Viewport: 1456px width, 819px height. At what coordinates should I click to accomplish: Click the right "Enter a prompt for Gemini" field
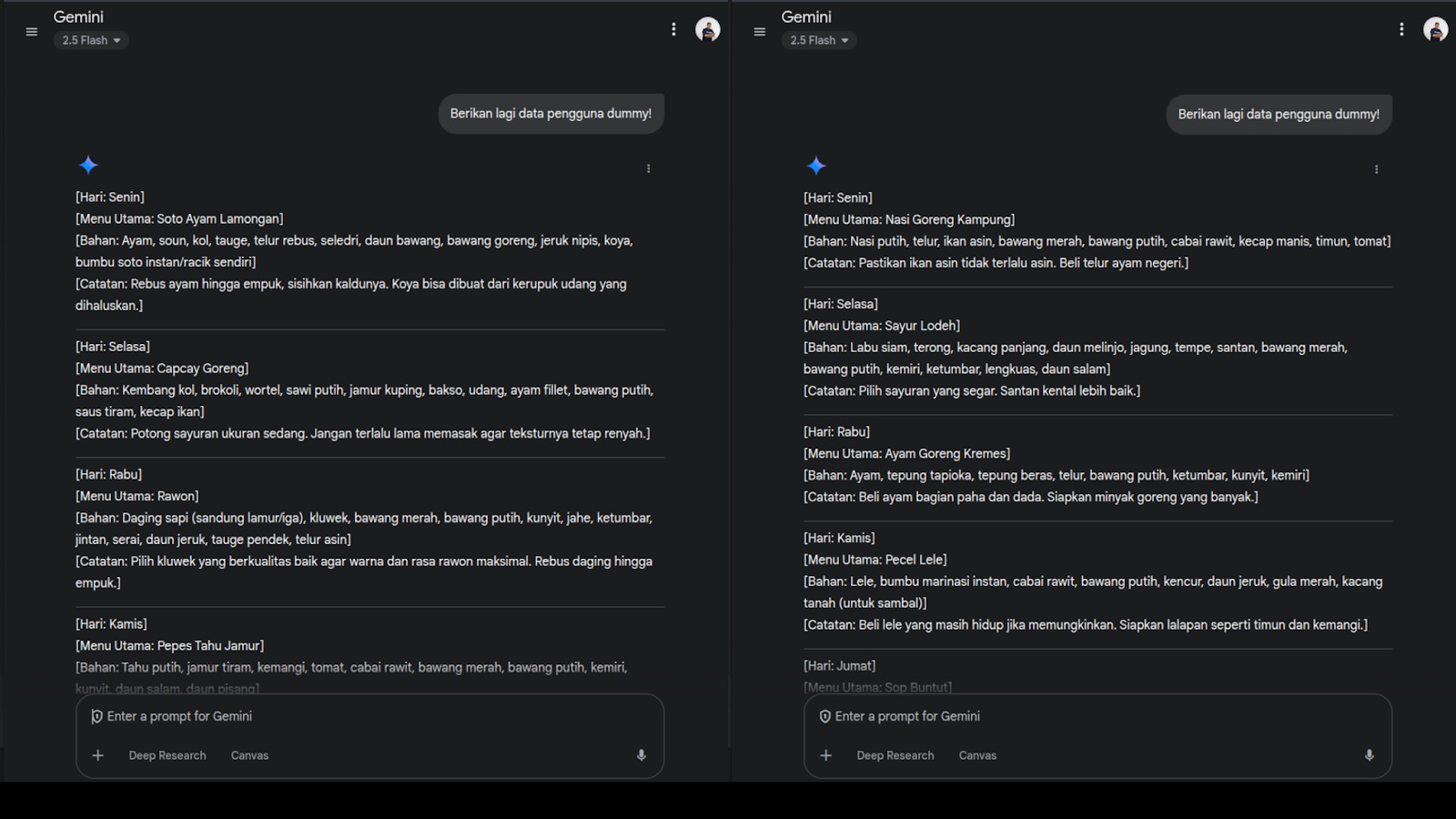pos(1092,716)
